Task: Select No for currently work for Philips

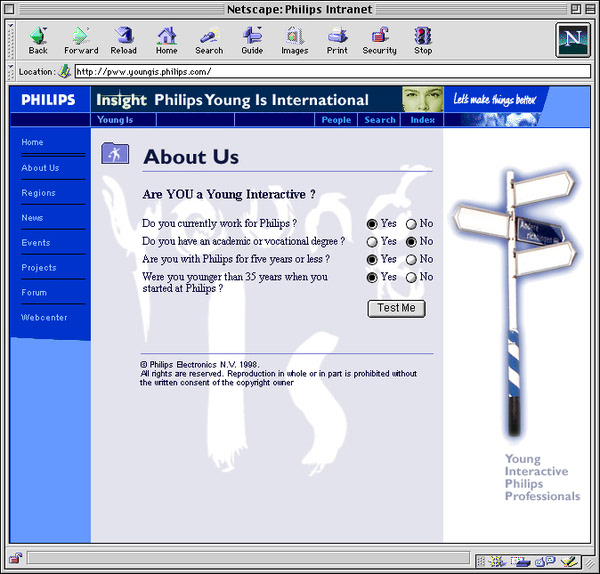Action: (411, 224)
